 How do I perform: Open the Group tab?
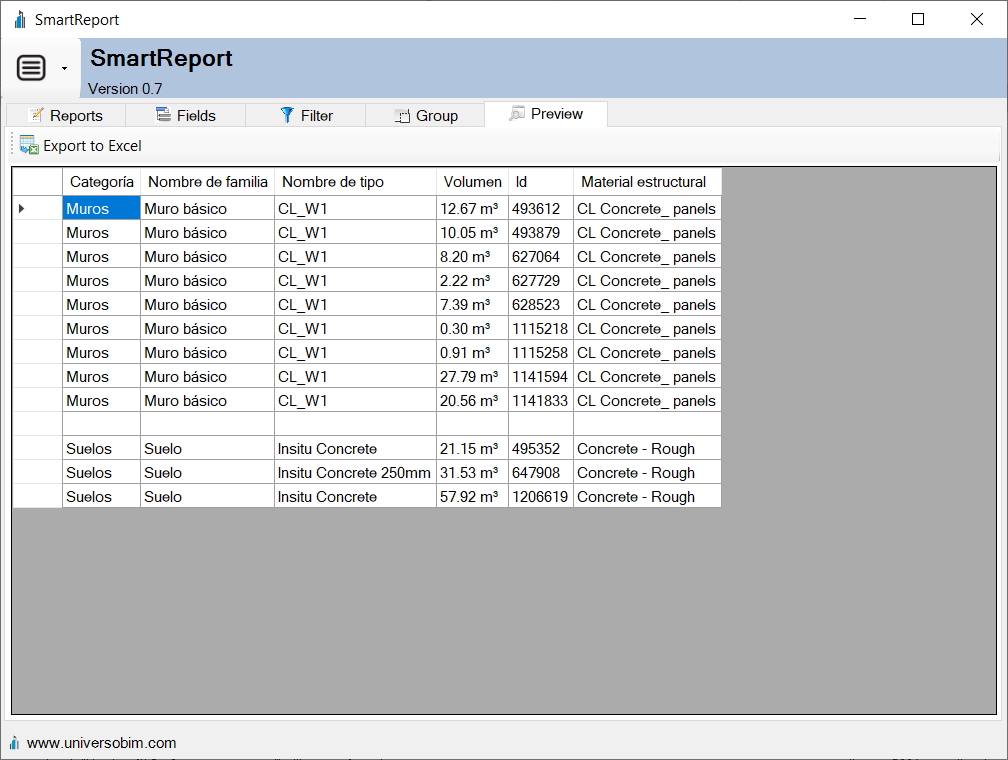click(x=425, y=116)
